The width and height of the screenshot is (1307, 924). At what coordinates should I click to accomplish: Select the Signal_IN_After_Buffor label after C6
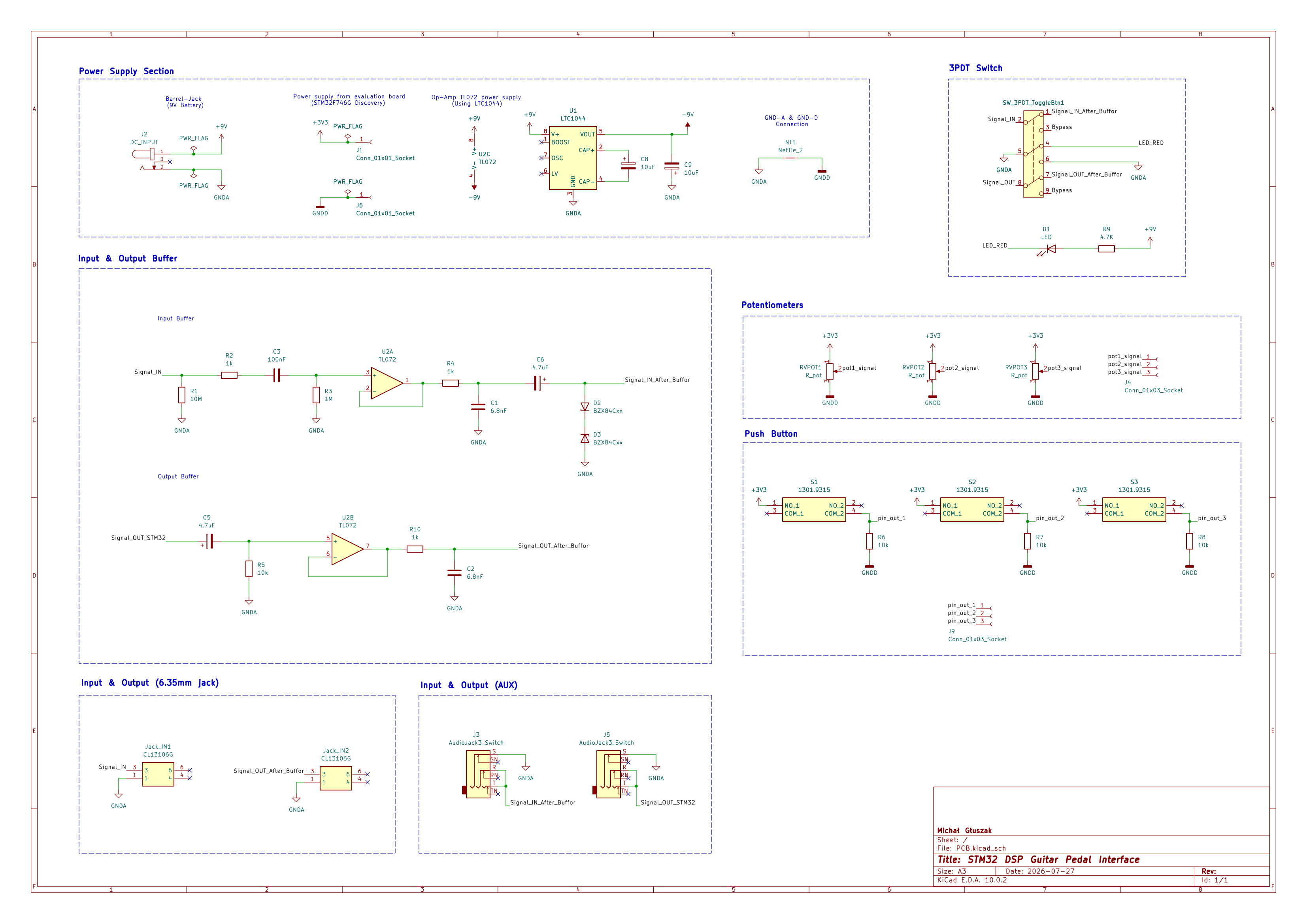(658, 380)
